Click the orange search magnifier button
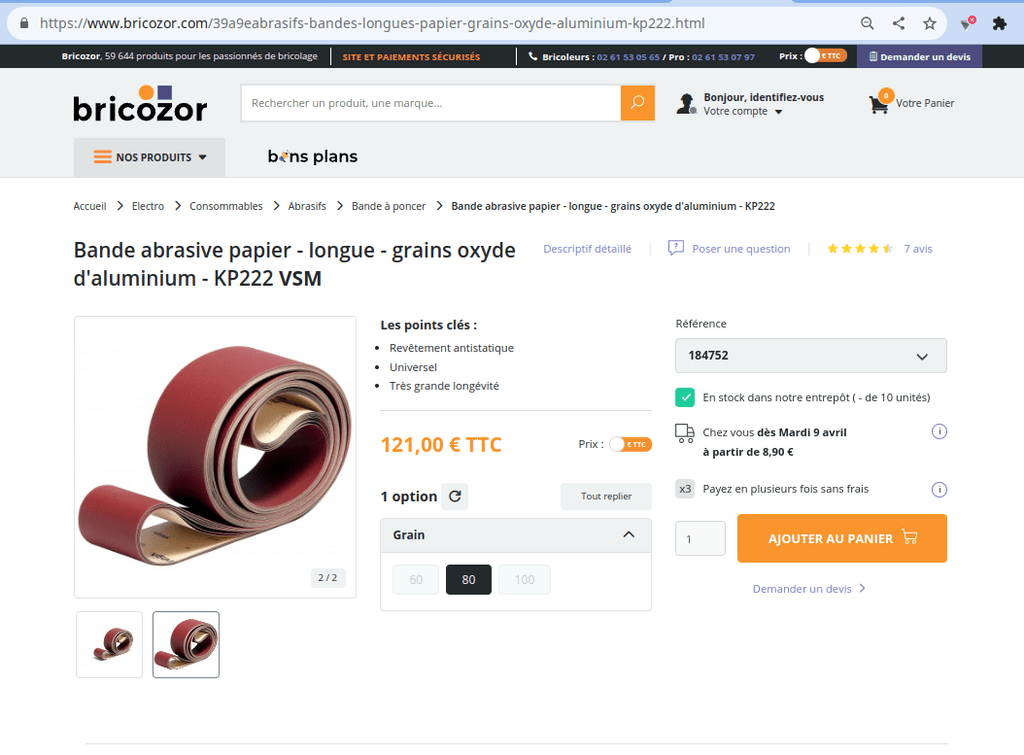 (637, 103)
